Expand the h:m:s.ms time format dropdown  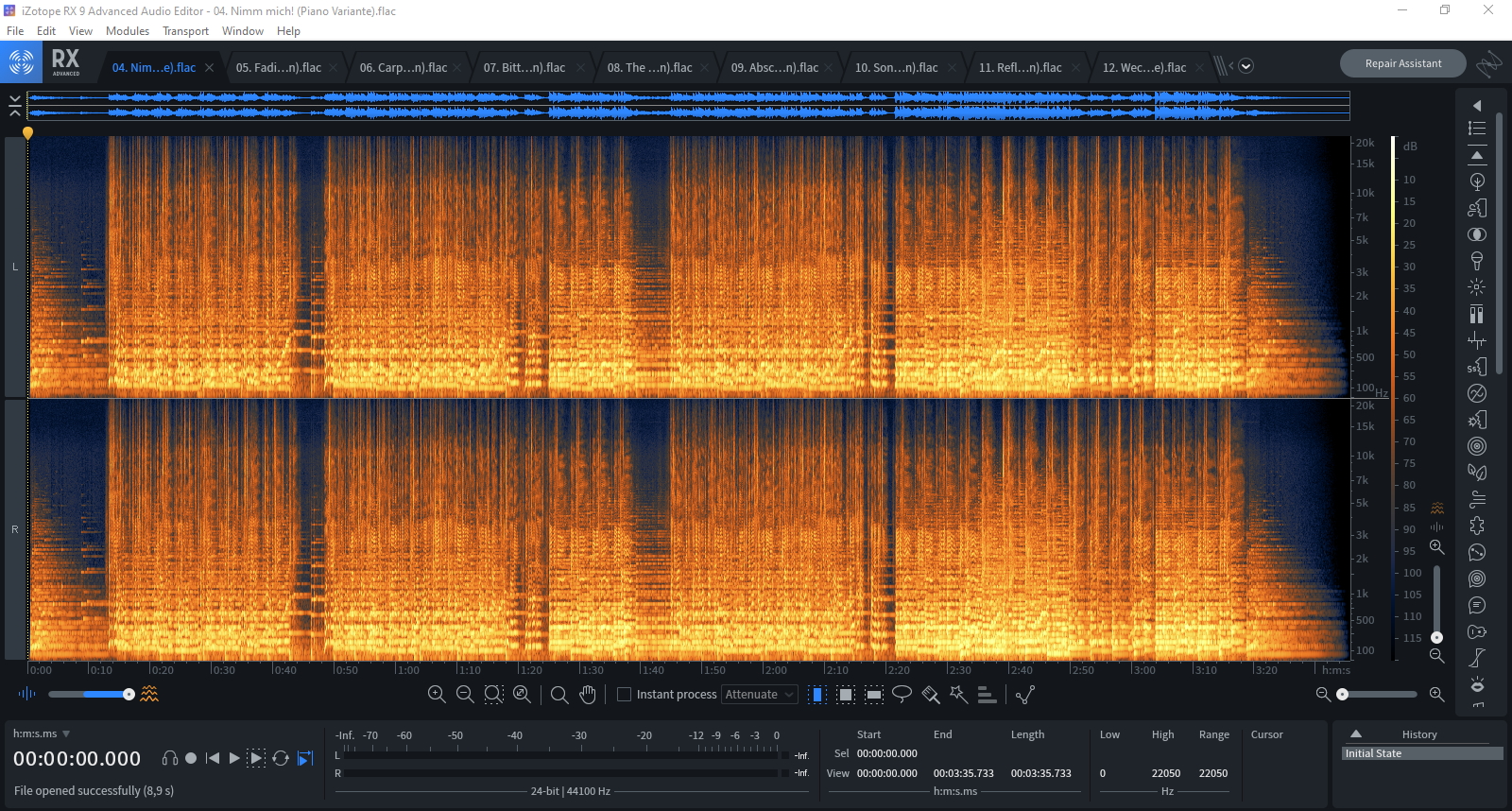[66, 733]
